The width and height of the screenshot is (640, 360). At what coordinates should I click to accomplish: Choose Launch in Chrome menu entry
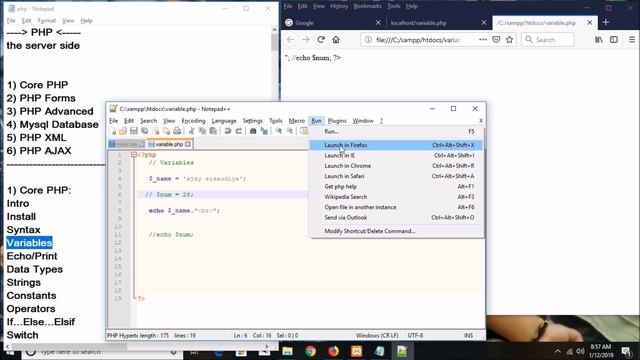point(396,166)
